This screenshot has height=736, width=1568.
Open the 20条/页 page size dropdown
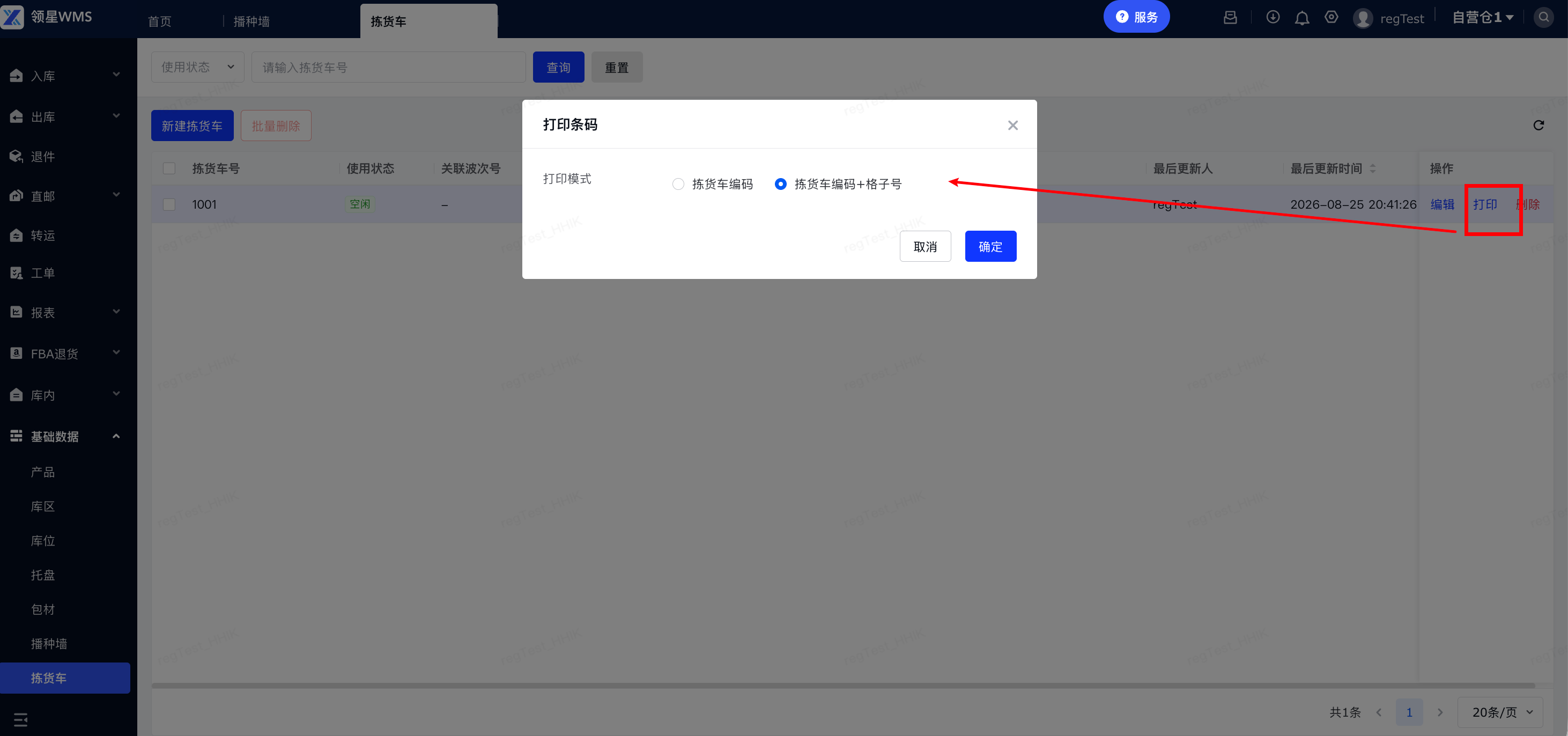(1500, 712)
